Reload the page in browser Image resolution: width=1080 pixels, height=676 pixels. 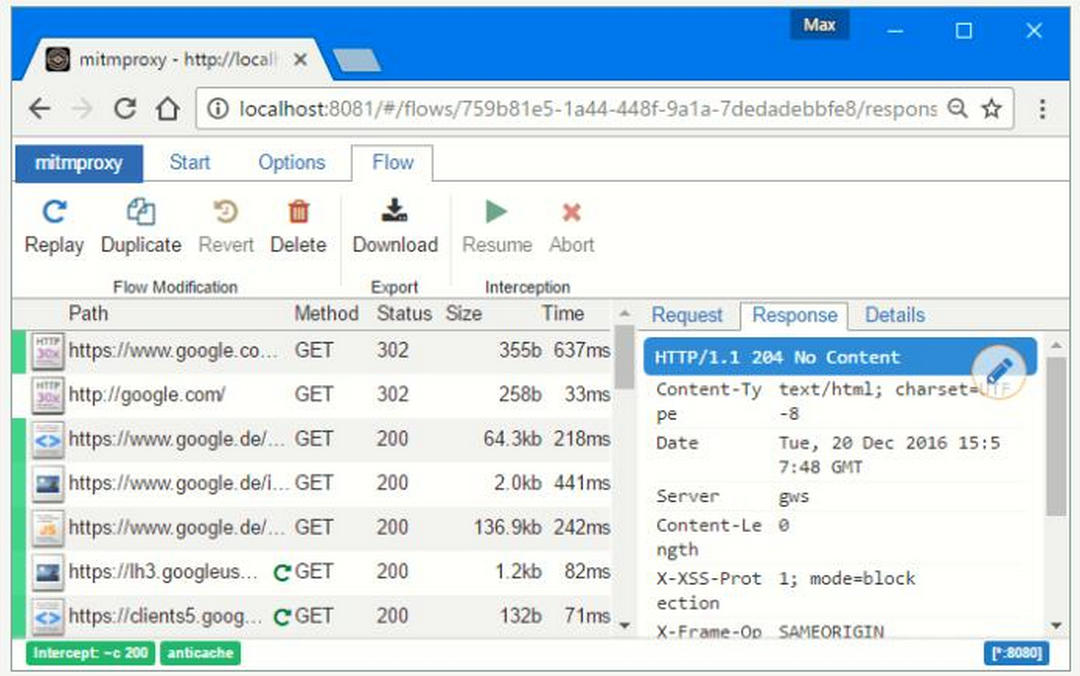pyautogui.click(x=125, y=109)
